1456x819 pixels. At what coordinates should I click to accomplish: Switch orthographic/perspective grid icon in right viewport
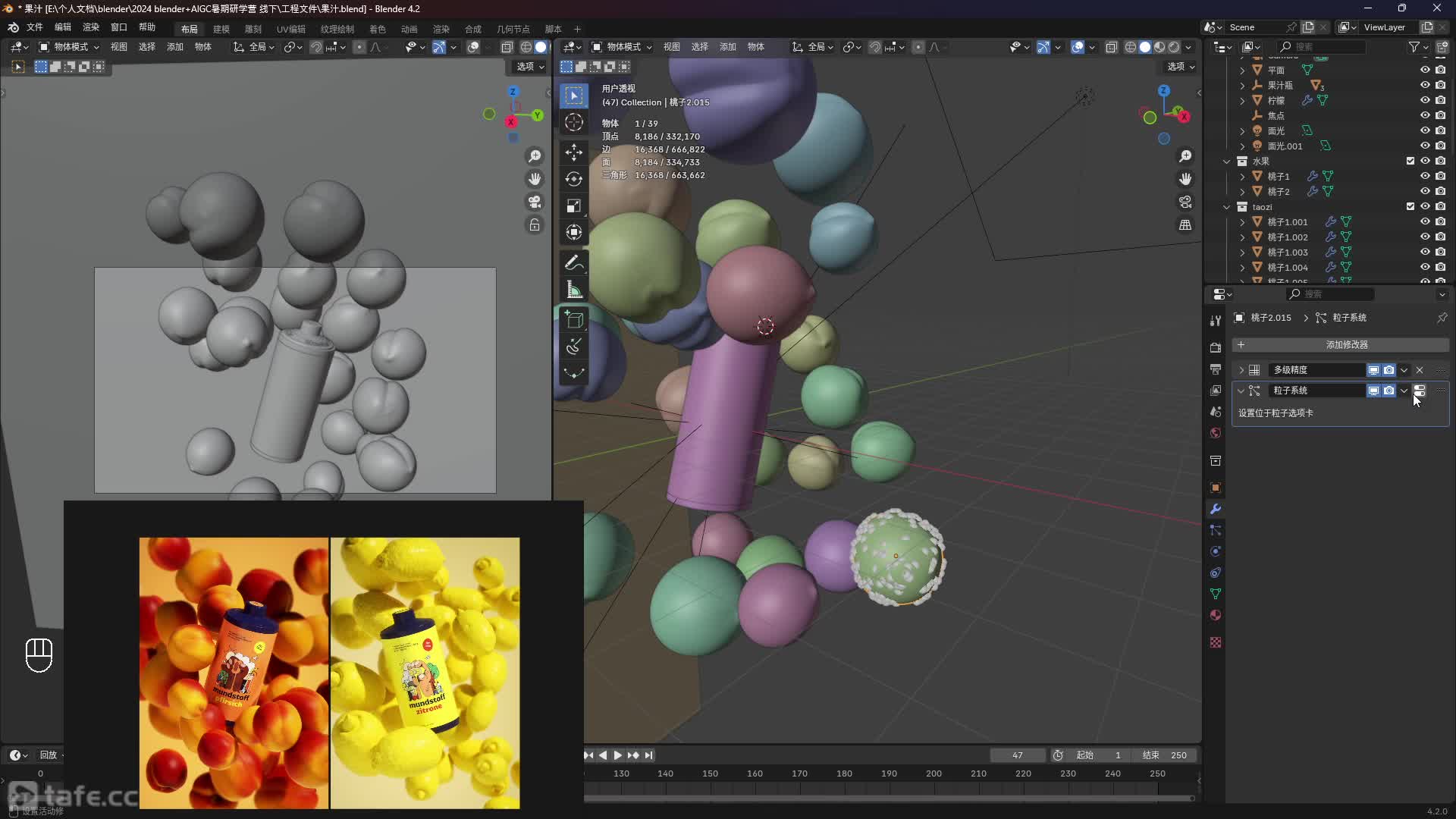(1185, 225)
